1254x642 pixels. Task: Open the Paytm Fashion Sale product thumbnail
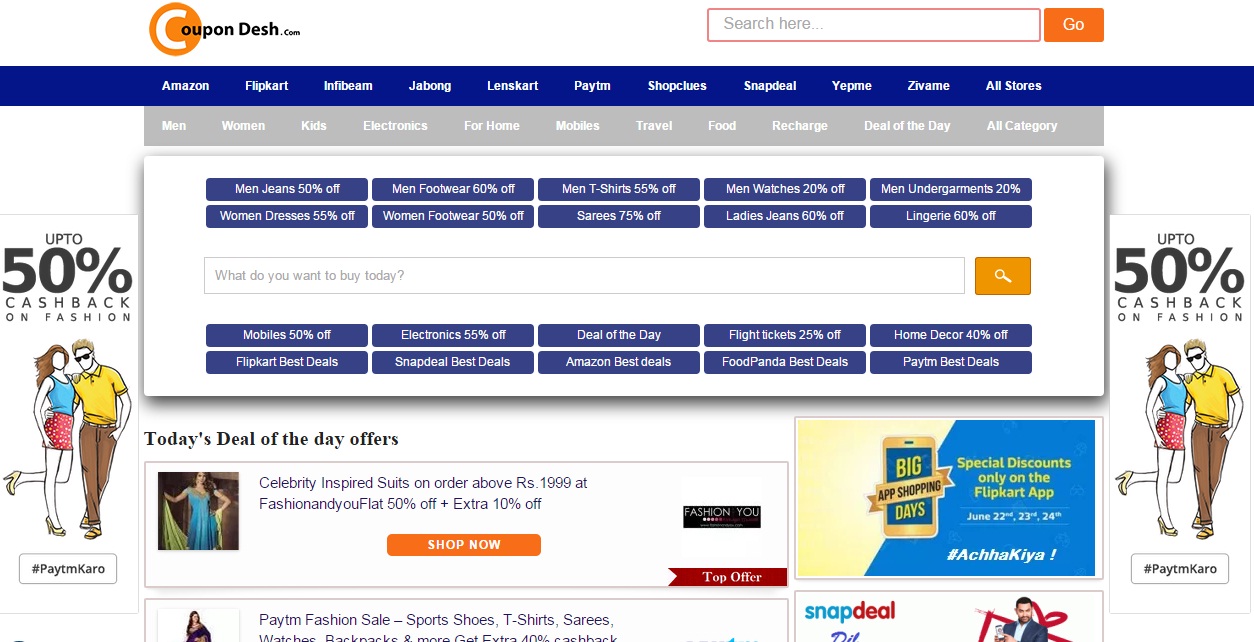(198, 626)
